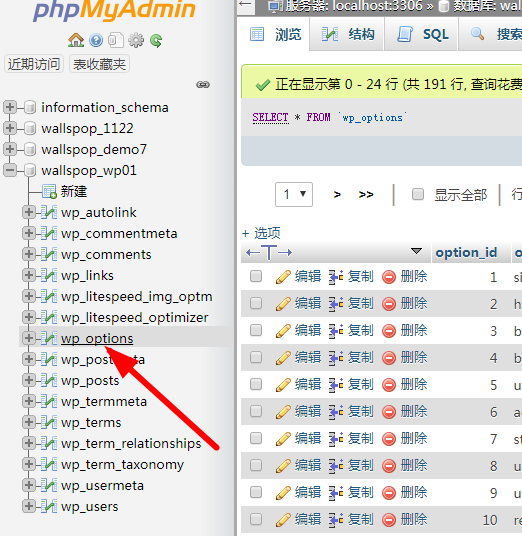Open the wp_options table link
This screenshot has height=536, width=522.
(x=97, y=338)
